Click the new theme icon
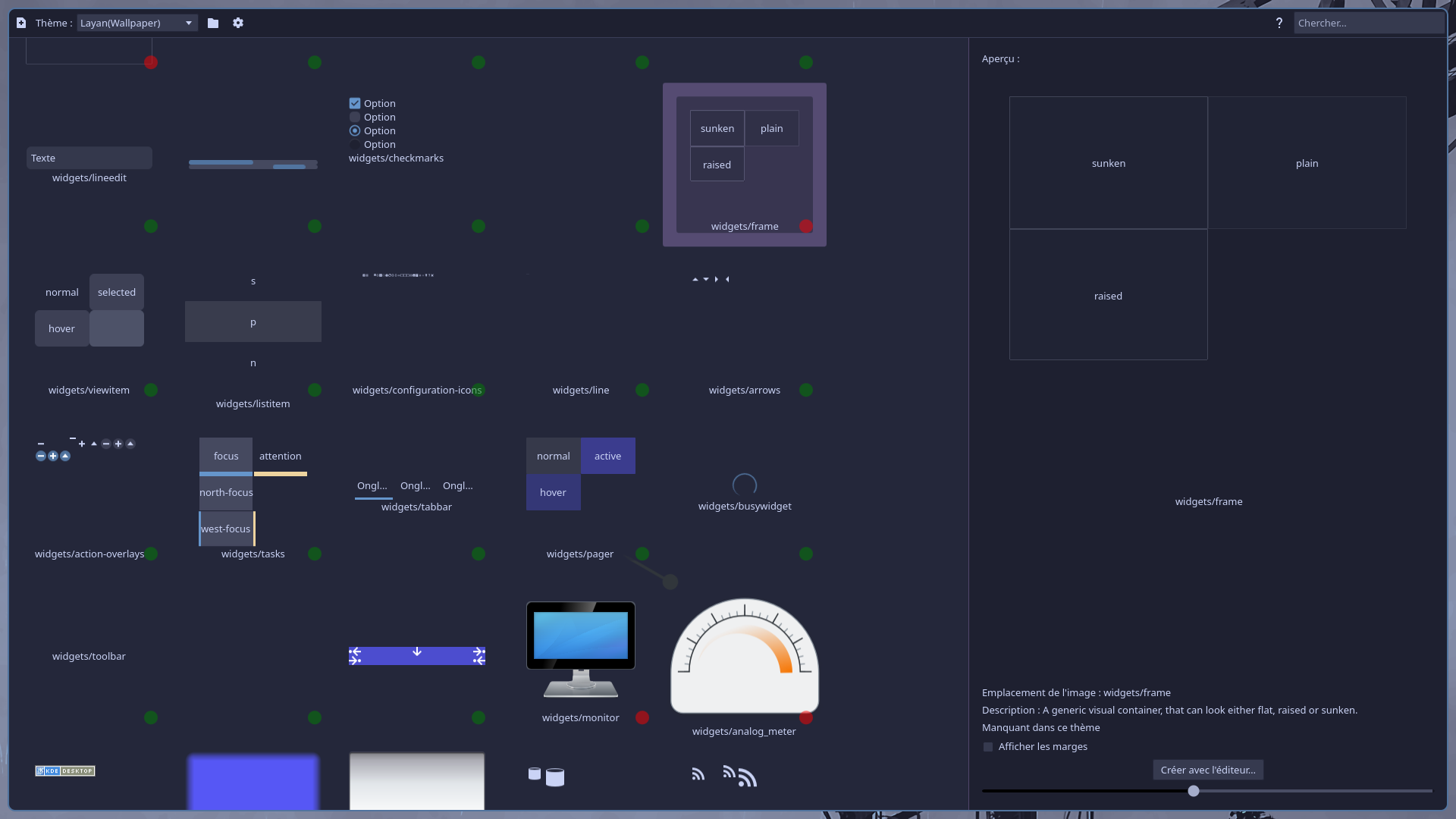1456x819 pixels. click(21, 23)
